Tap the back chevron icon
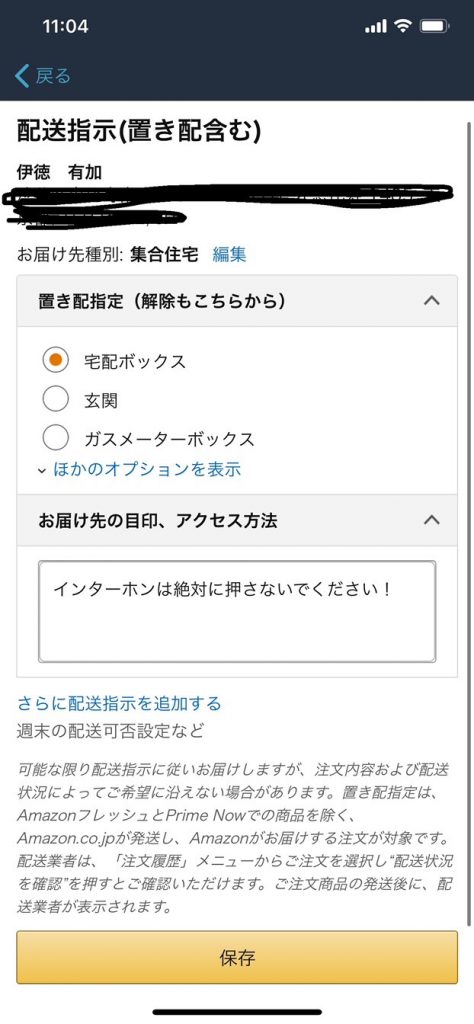The width and height of the screenshot is (474, 1024). pyautogui.click(x=22, y=76)
